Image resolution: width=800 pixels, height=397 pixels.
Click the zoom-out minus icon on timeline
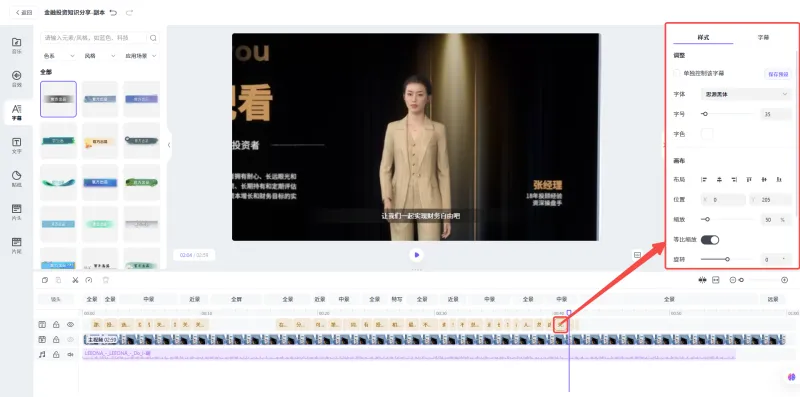coord(733,280)
